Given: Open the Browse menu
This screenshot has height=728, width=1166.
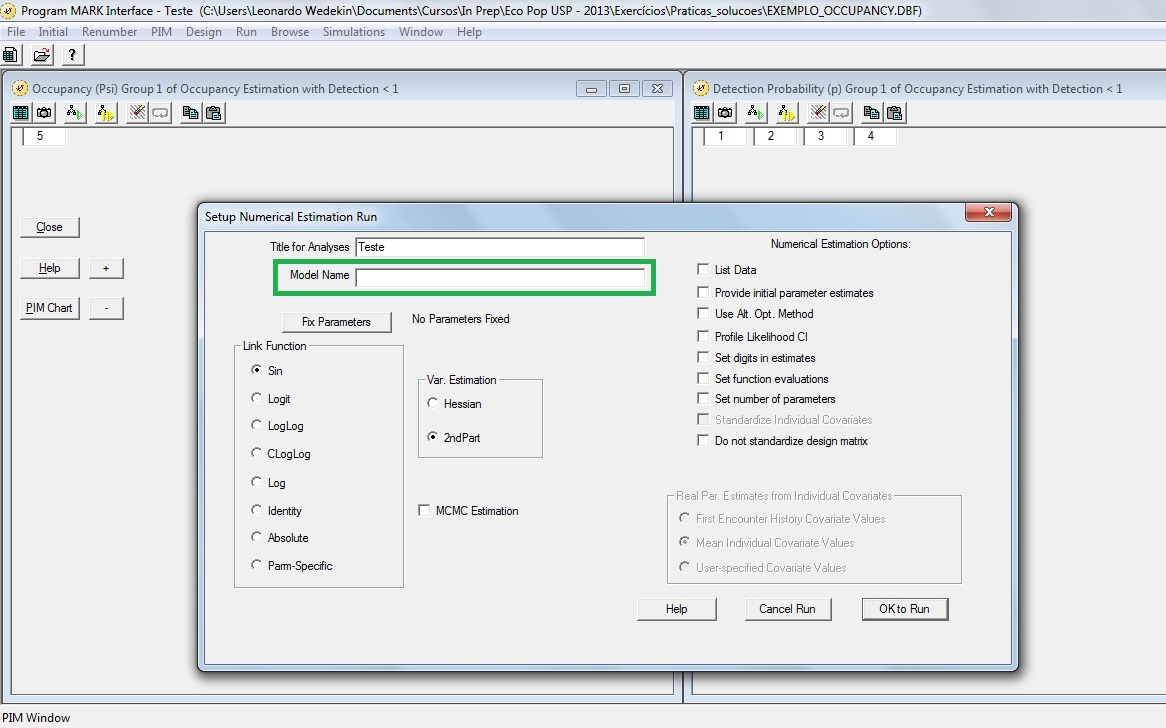Looking at the screenshot, I should tap(290, 32).
